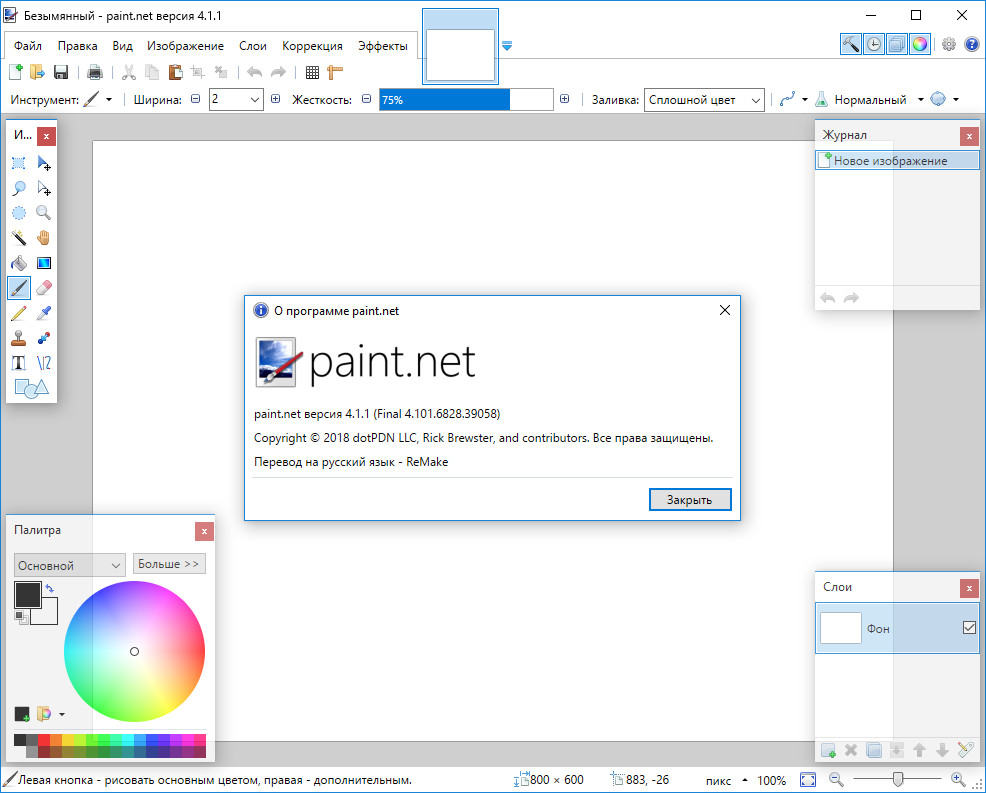986x793 pixels.
Task: Select the Rectangle Select tool
Action: [19, 163]
